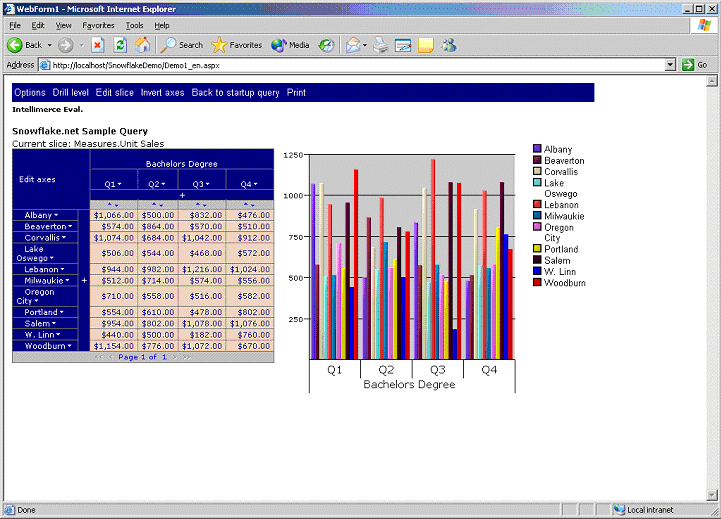Expand the Albany row dropdown

tap(56, 215)
